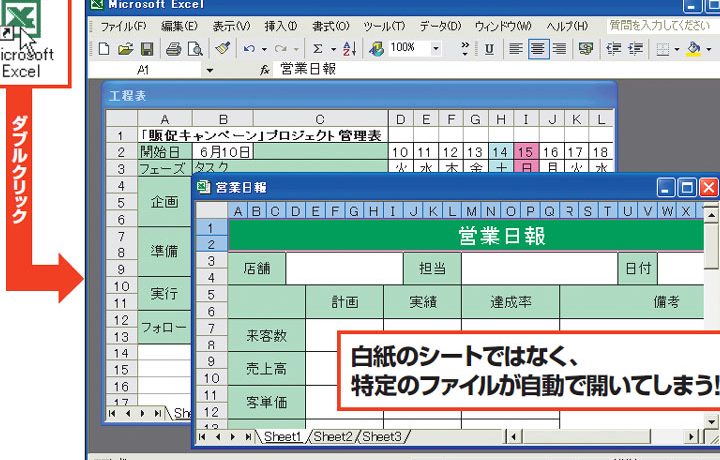The width and height of the screenshot is (720, 460).
Task: Select the pink cell 15 in 工程表
Action: coord(526,152)
